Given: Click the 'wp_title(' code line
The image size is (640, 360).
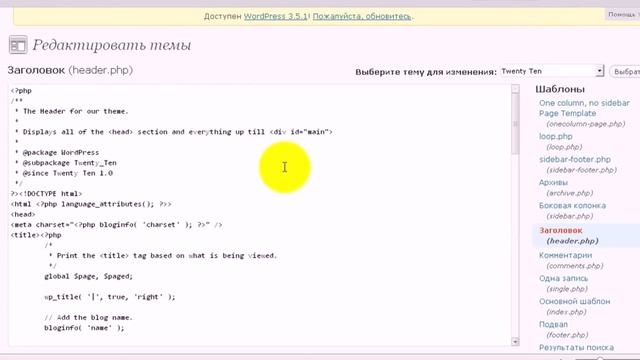Looking at the screenshot, I should pyautogui.click(x=110, y=297).
